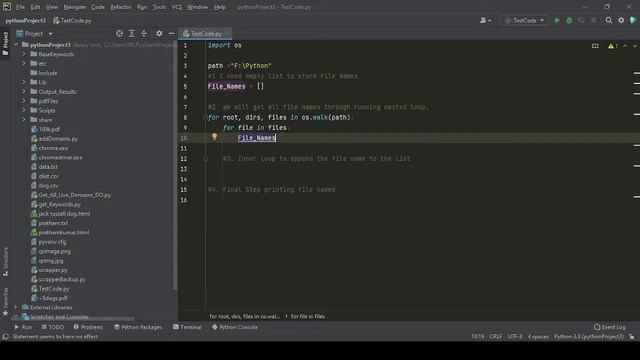Collapse the pythonProject3 root folder
The width and height of the screenshot is (640, 360).
pos(16,45)
